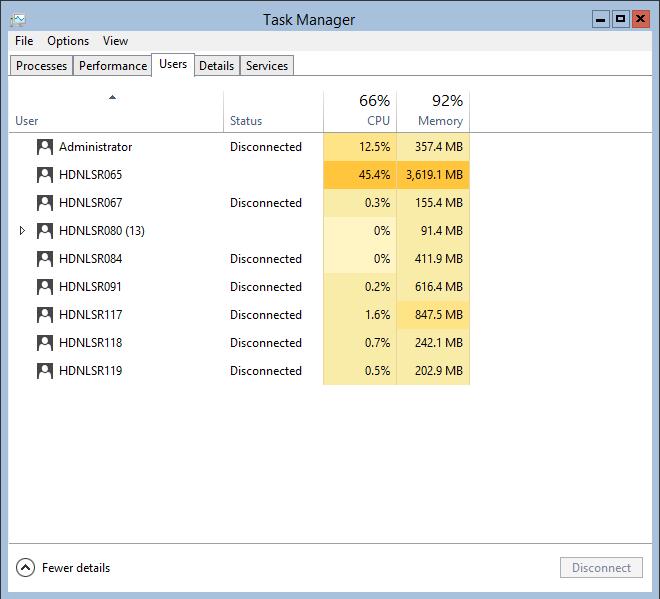This screenshot has height=599, width=660.
Task: Click the HDNLSR084 user avatar icon
Action: click(44, 259)
